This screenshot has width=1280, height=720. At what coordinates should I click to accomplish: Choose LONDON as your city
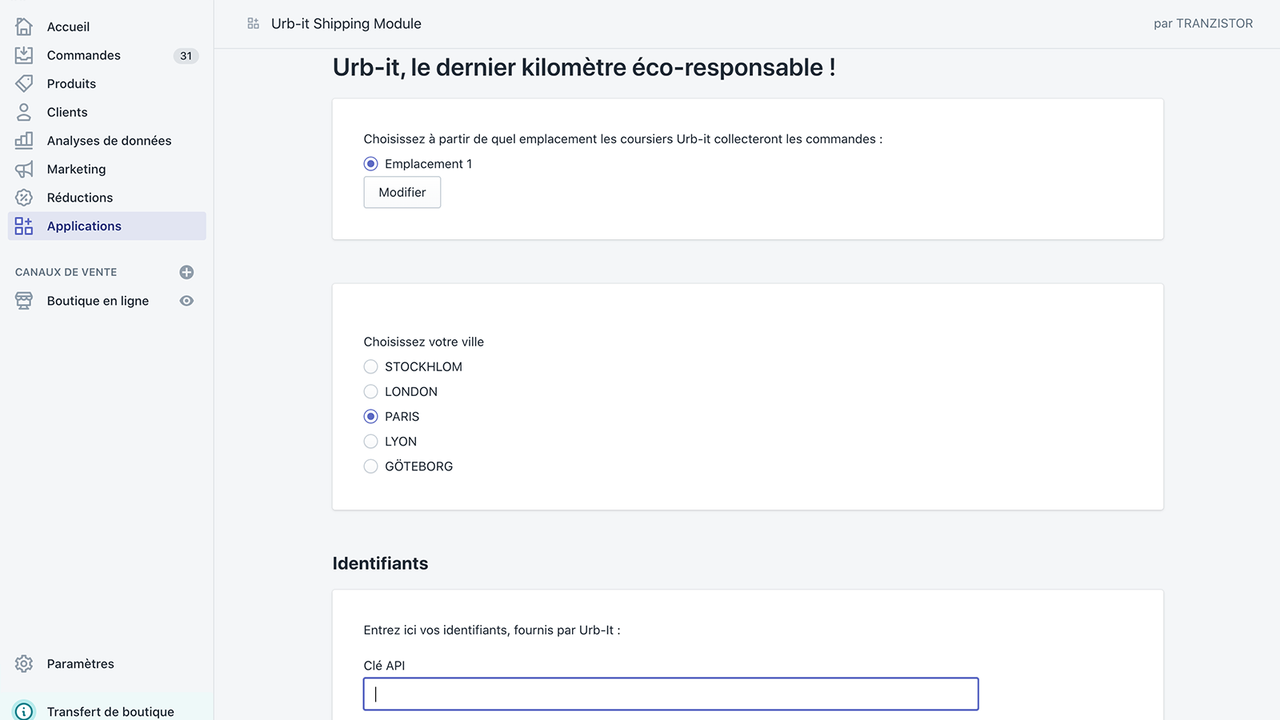point(371,392)
